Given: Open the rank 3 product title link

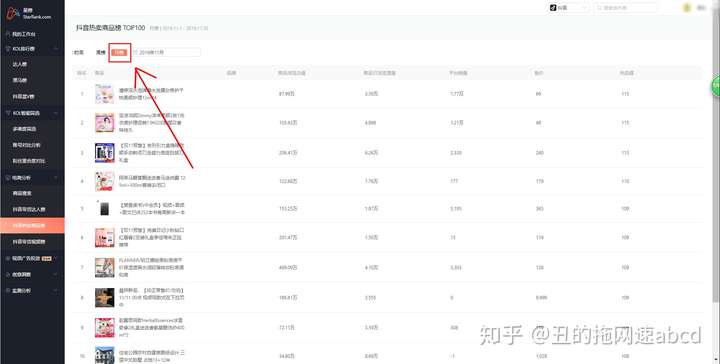Looking at the screenshot, I should click(152, 153).
